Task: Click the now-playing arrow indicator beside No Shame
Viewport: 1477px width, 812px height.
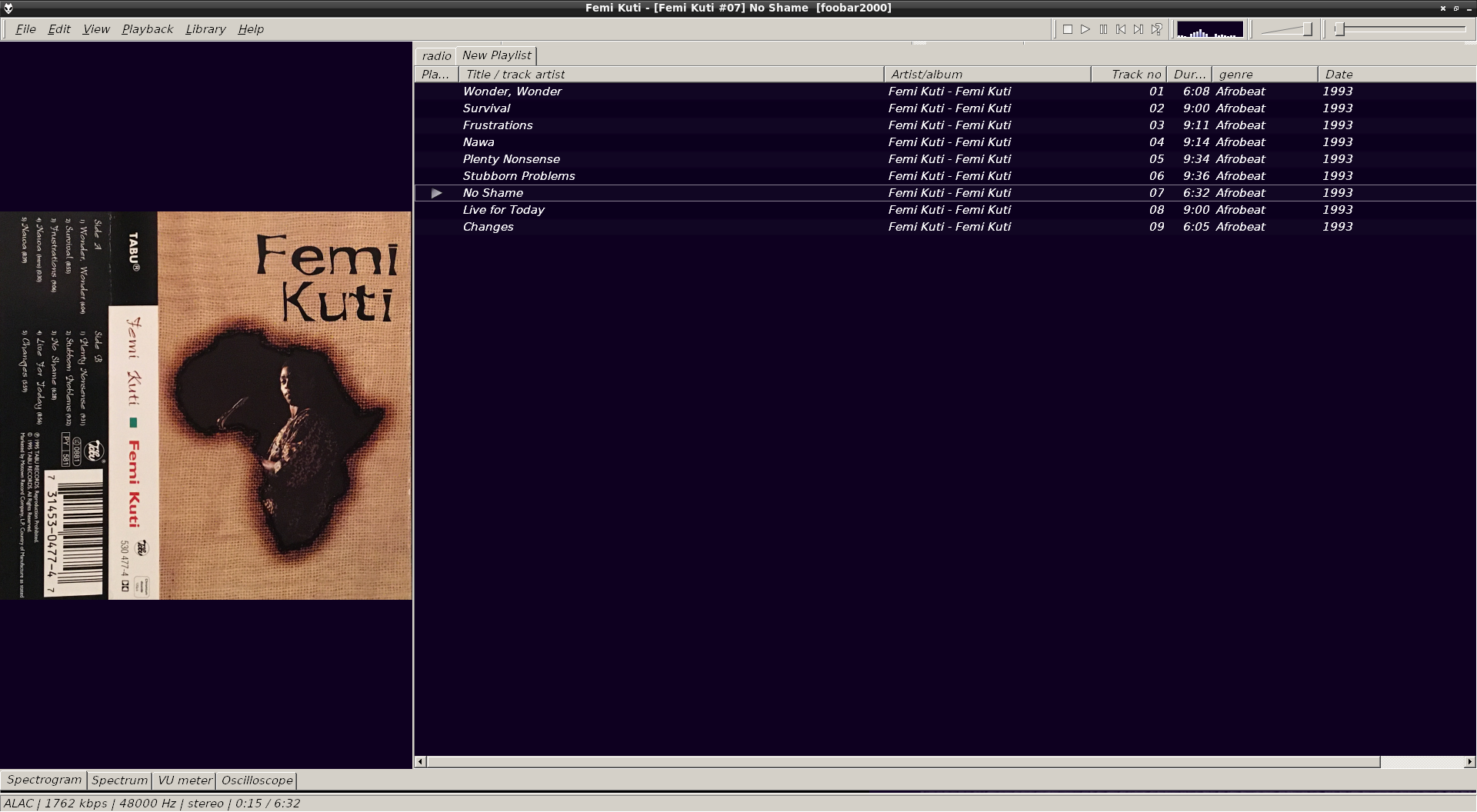Action: (x=436, y=193)
